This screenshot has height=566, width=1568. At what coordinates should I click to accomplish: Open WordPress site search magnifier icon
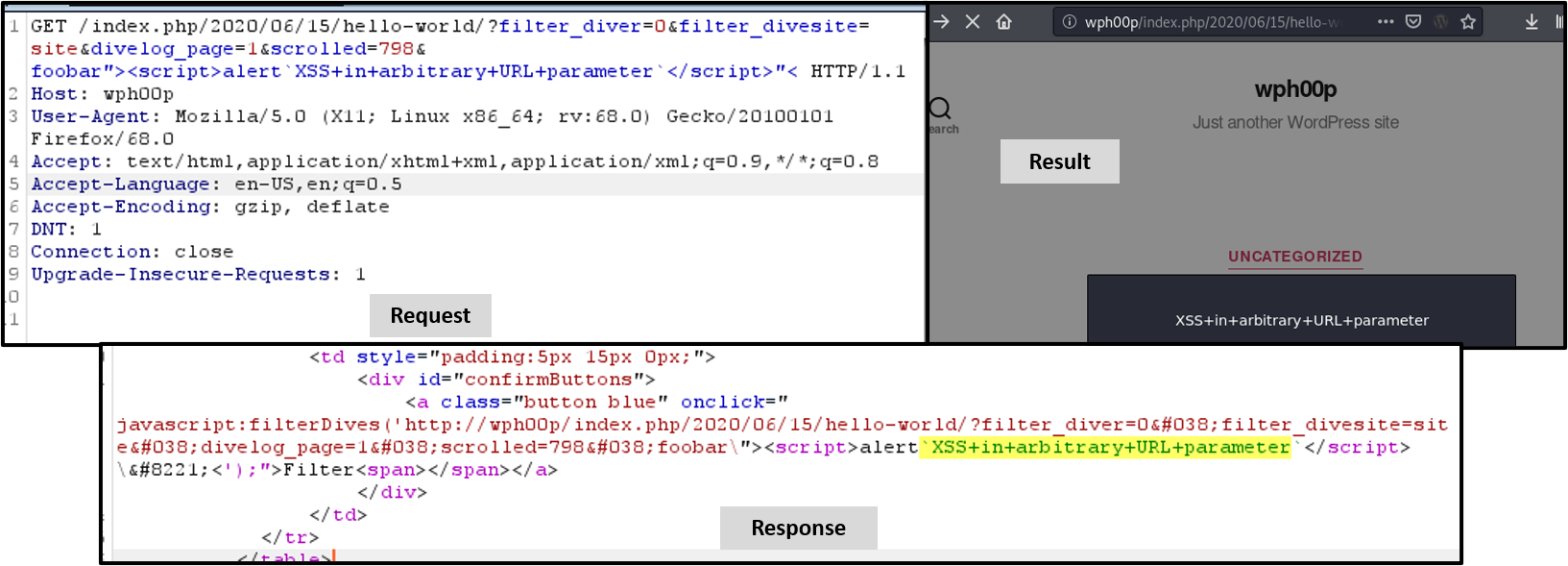point(941,108)
